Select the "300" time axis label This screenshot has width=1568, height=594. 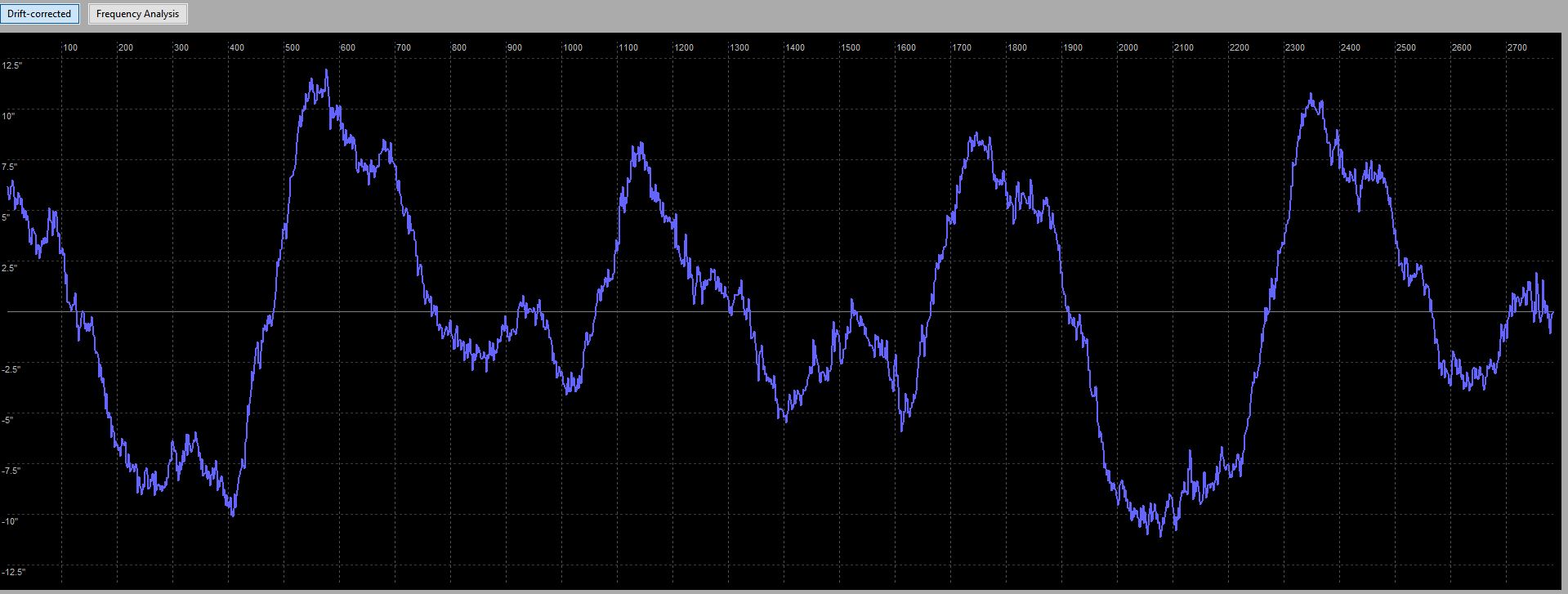pyautogui.click(x=181, y=47)
